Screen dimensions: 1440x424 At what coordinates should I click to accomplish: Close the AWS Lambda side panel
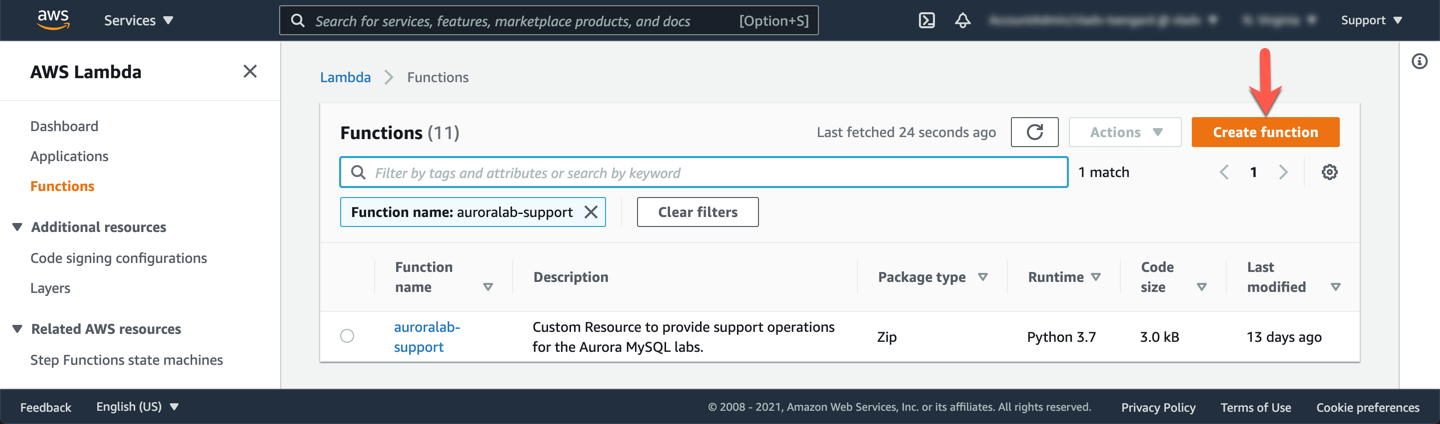[x=250, y=71]
